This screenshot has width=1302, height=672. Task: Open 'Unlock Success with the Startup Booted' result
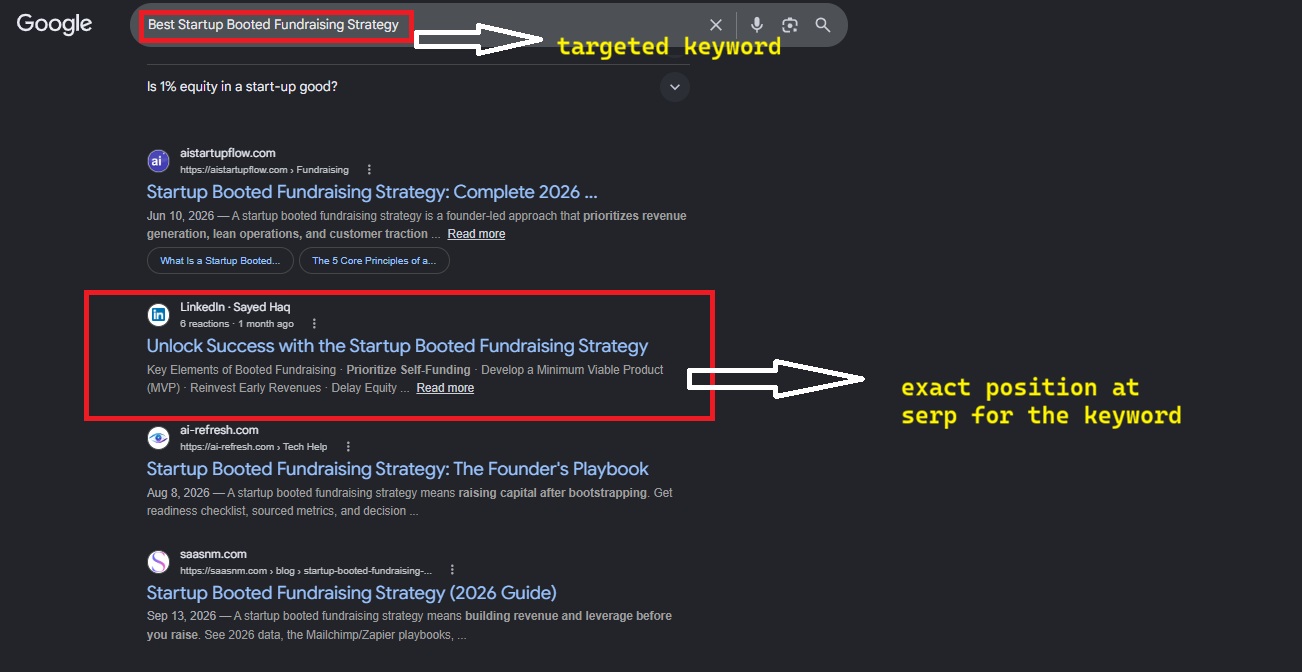(397, 346)
